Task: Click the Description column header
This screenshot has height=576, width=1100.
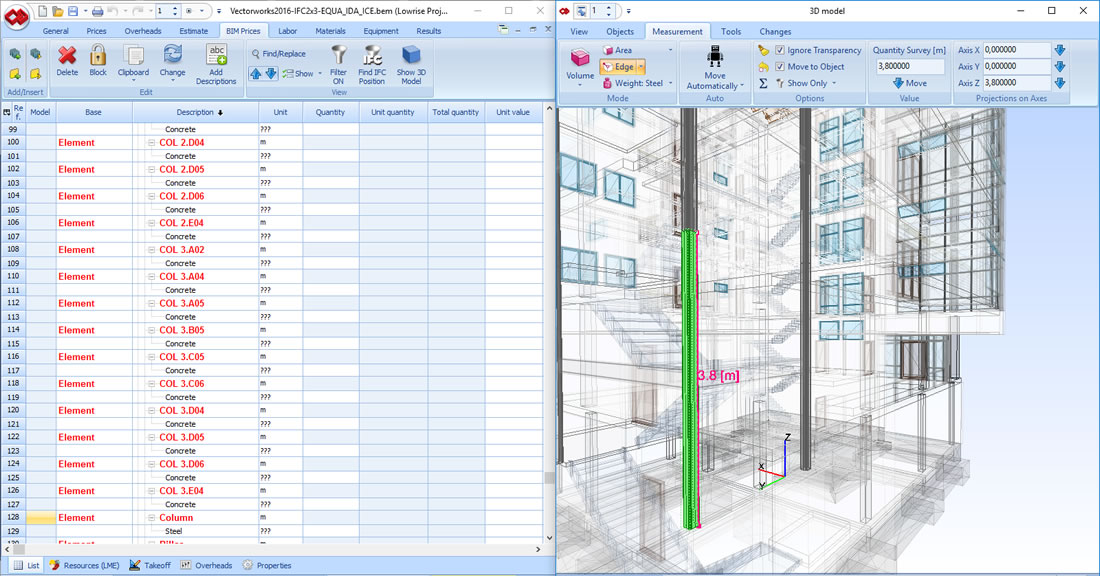Action: (x=195, y=112)
